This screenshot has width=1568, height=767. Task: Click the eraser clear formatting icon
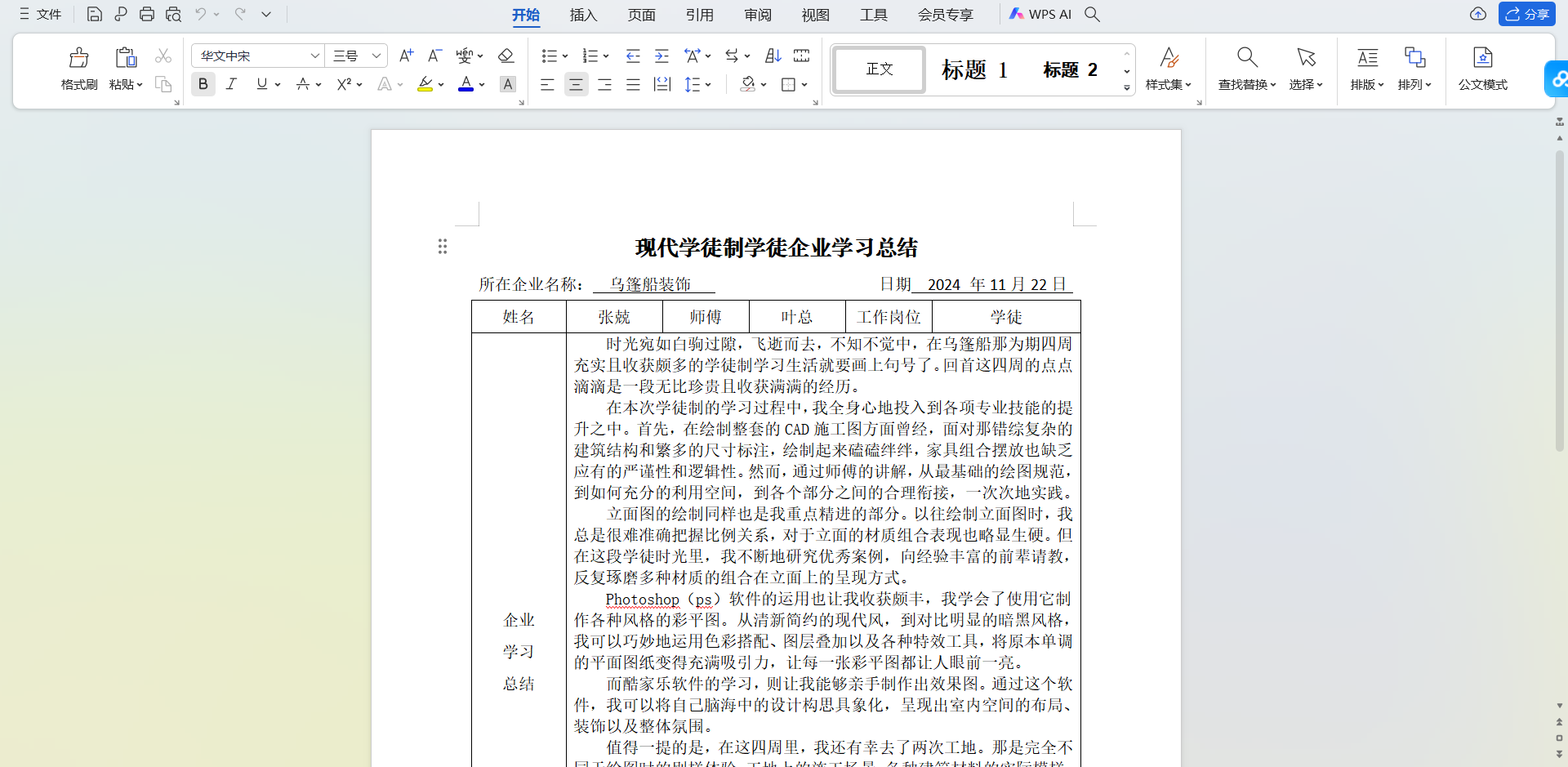click(x=506, y=56)
